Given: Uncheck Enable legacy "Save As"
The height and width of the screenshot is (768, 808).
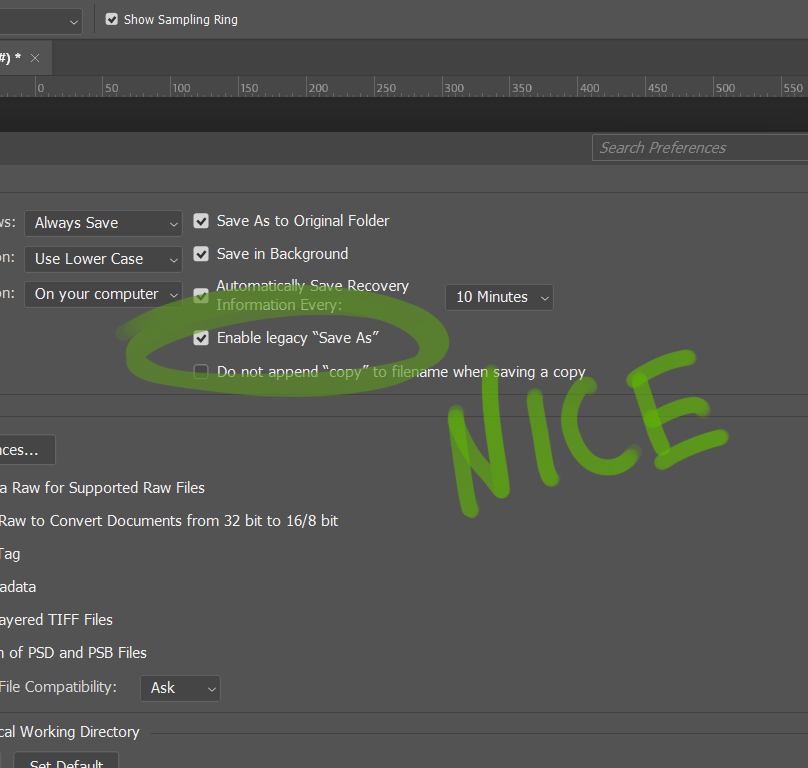Looking at the screenshot, I should click(x=201, y=338).
